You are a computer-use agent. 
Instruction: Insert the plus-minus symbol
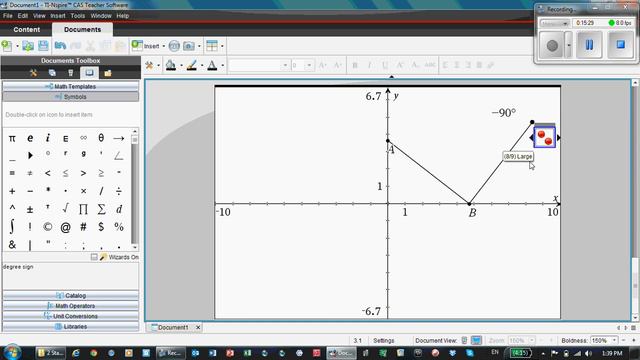pyautogui.click(x=30, y=209)
